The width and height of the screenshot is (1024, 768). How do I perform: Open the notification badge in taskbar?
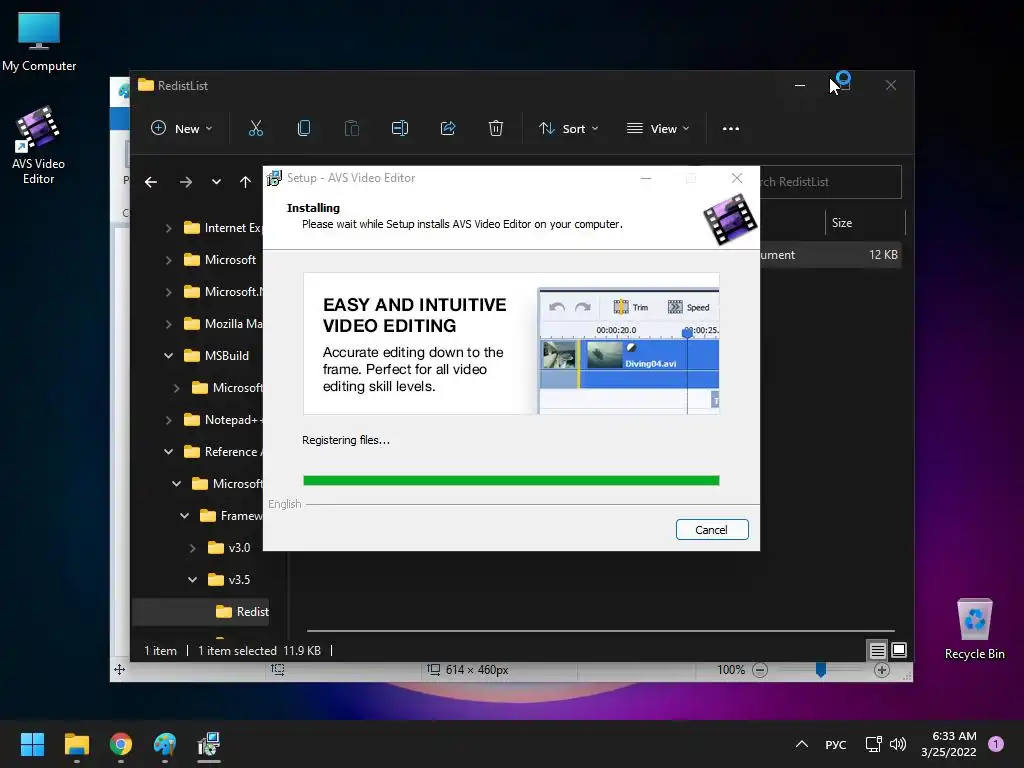(x=995, y=744)
